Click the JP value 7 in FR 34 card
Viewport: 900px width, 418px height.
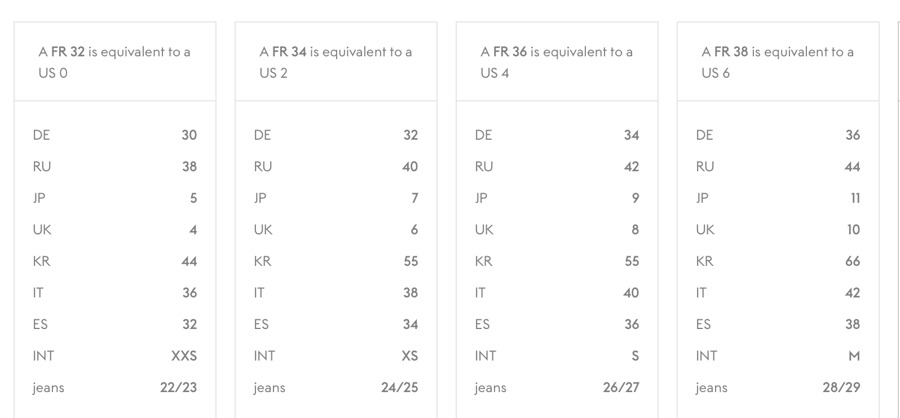[x=414, y=198]
